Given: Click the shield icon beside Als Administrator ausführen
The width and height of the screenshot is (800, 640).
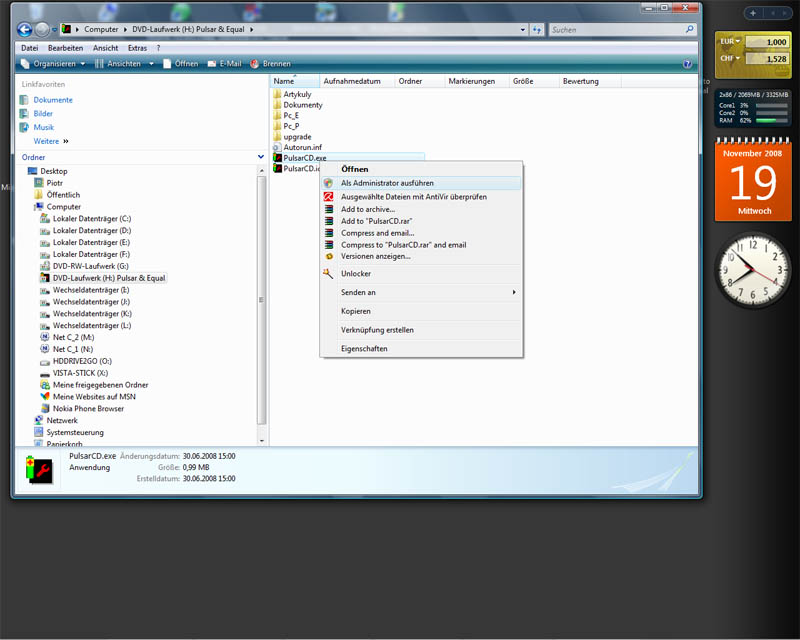Looking at the screenshot, I should tap(329, 183).
